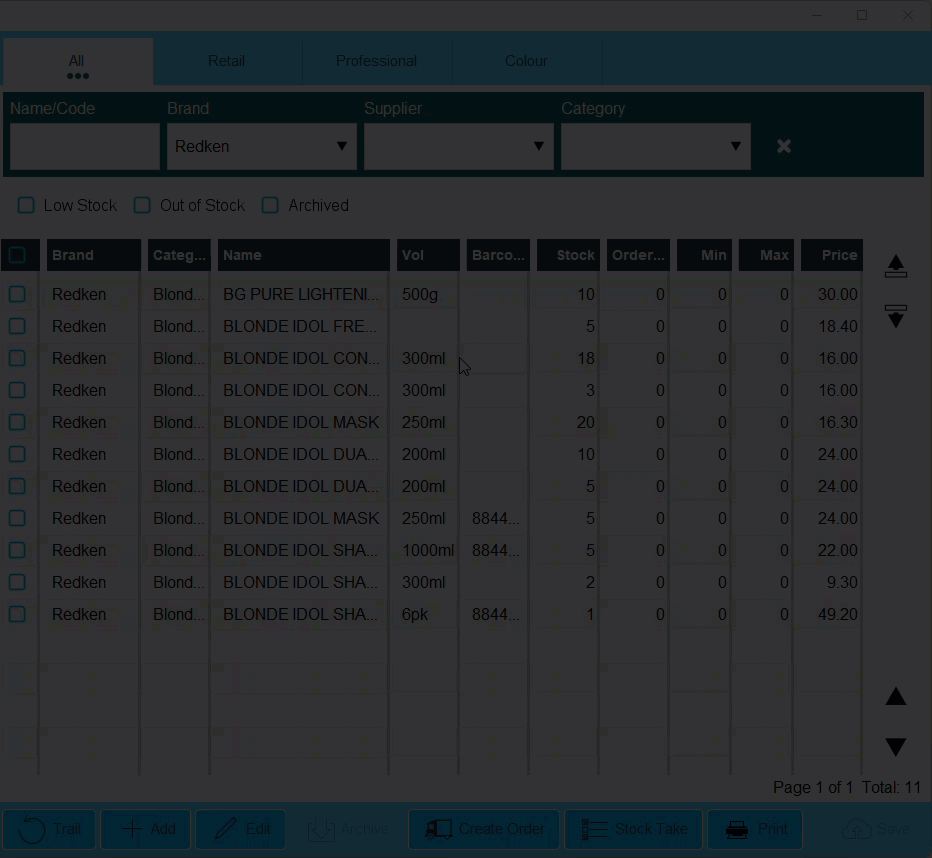Select the name cell "BLONDE IDOL FRE..."
This screenshot has height=858, width=932.
(300, 326)
